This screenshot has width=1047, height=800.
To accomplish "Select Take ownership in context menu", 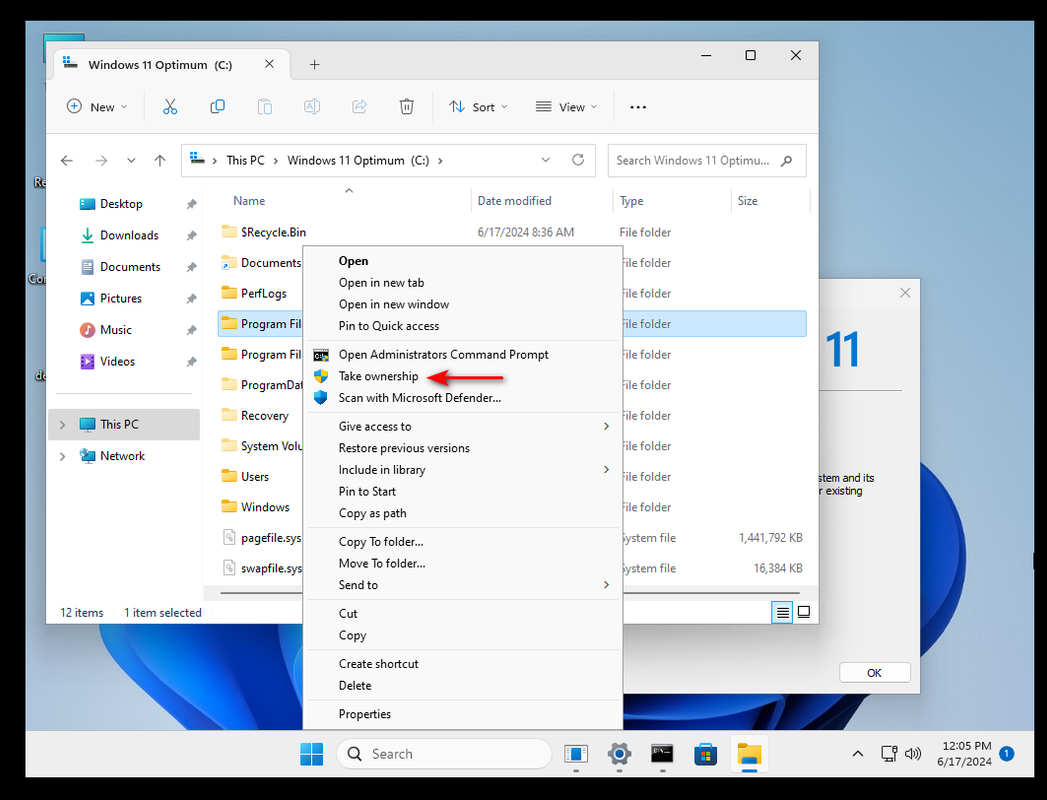I will click(x=378, y=376).
